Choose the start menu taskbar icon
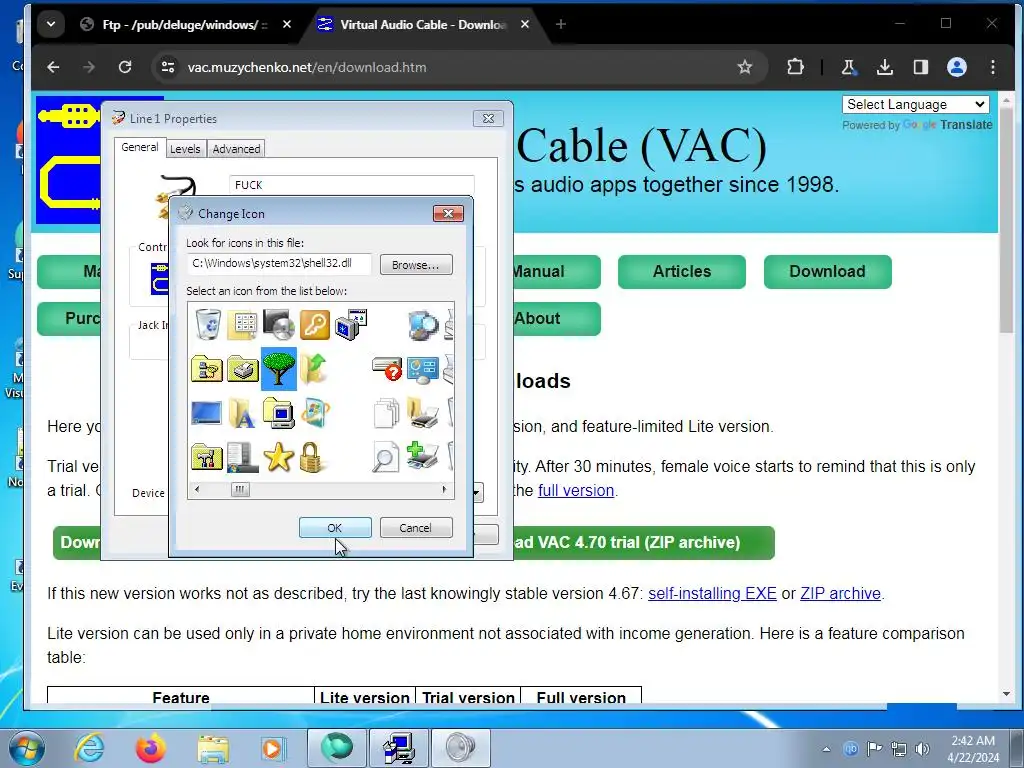 point(242,457)
